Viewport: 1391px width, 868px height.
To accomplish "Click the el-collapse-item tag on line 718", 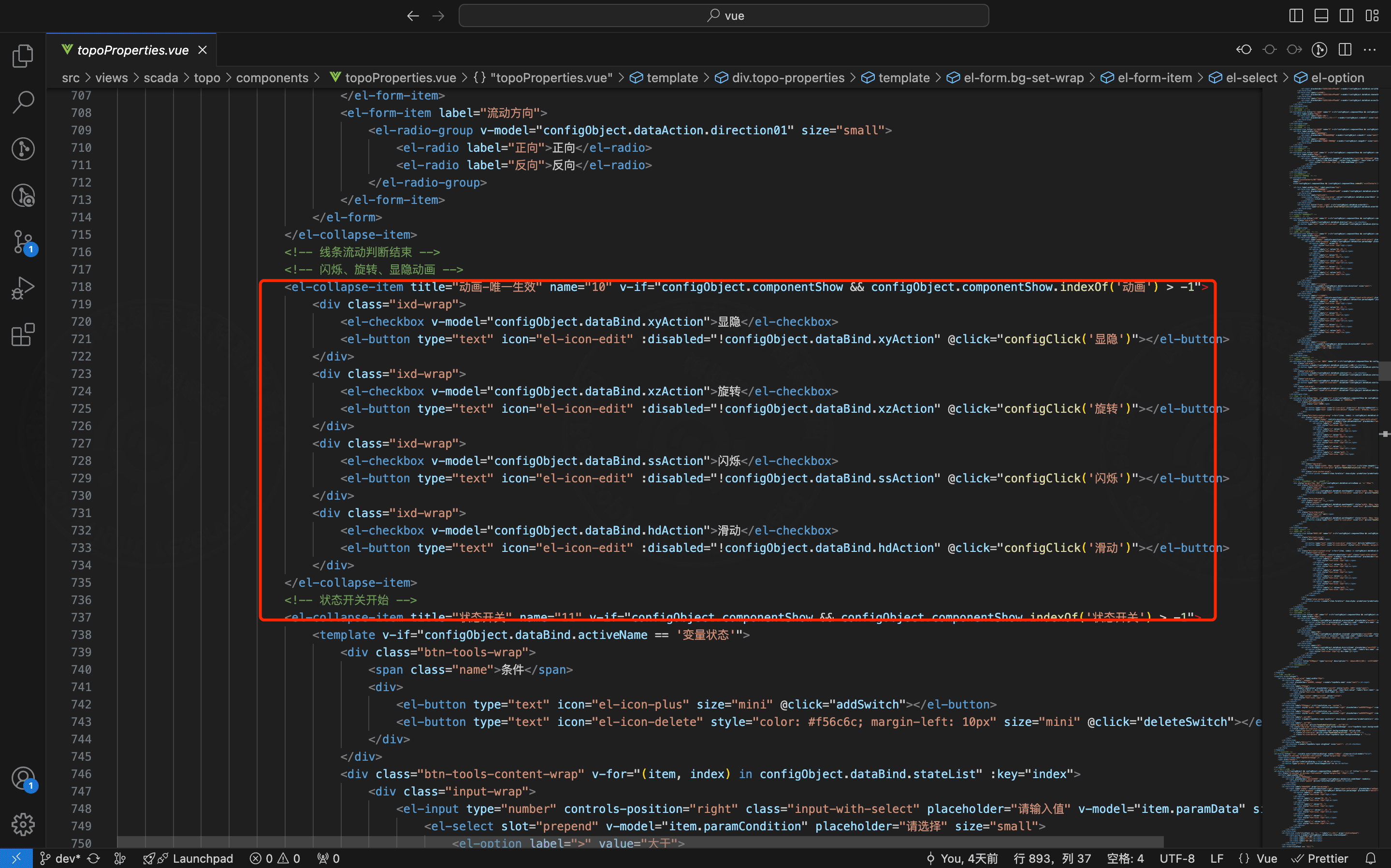I will point(348,287).
